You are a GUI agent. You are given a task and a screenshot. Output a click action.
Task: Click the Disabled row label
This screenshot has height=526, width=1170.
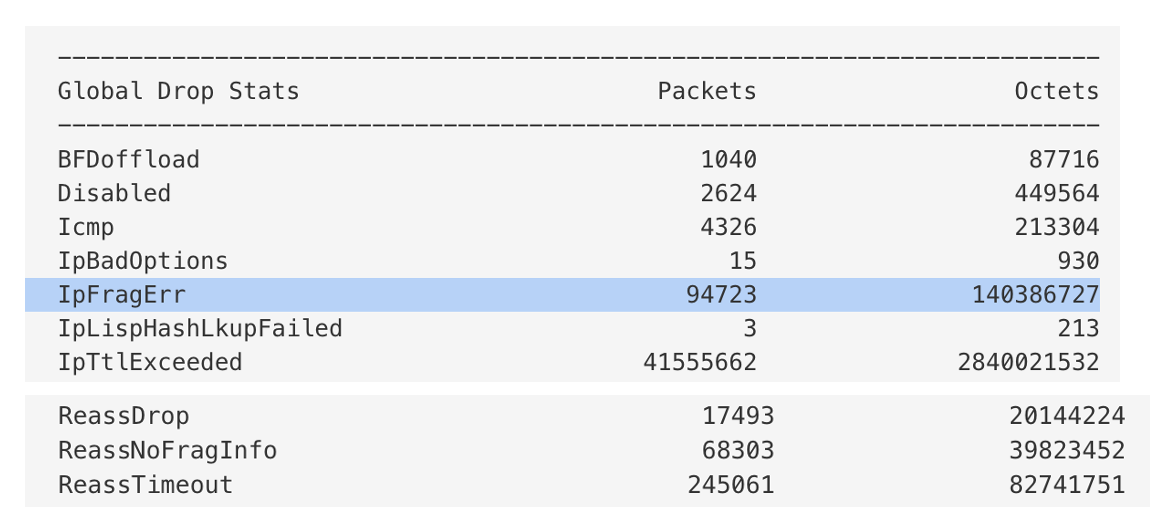(x=114, y=193)
